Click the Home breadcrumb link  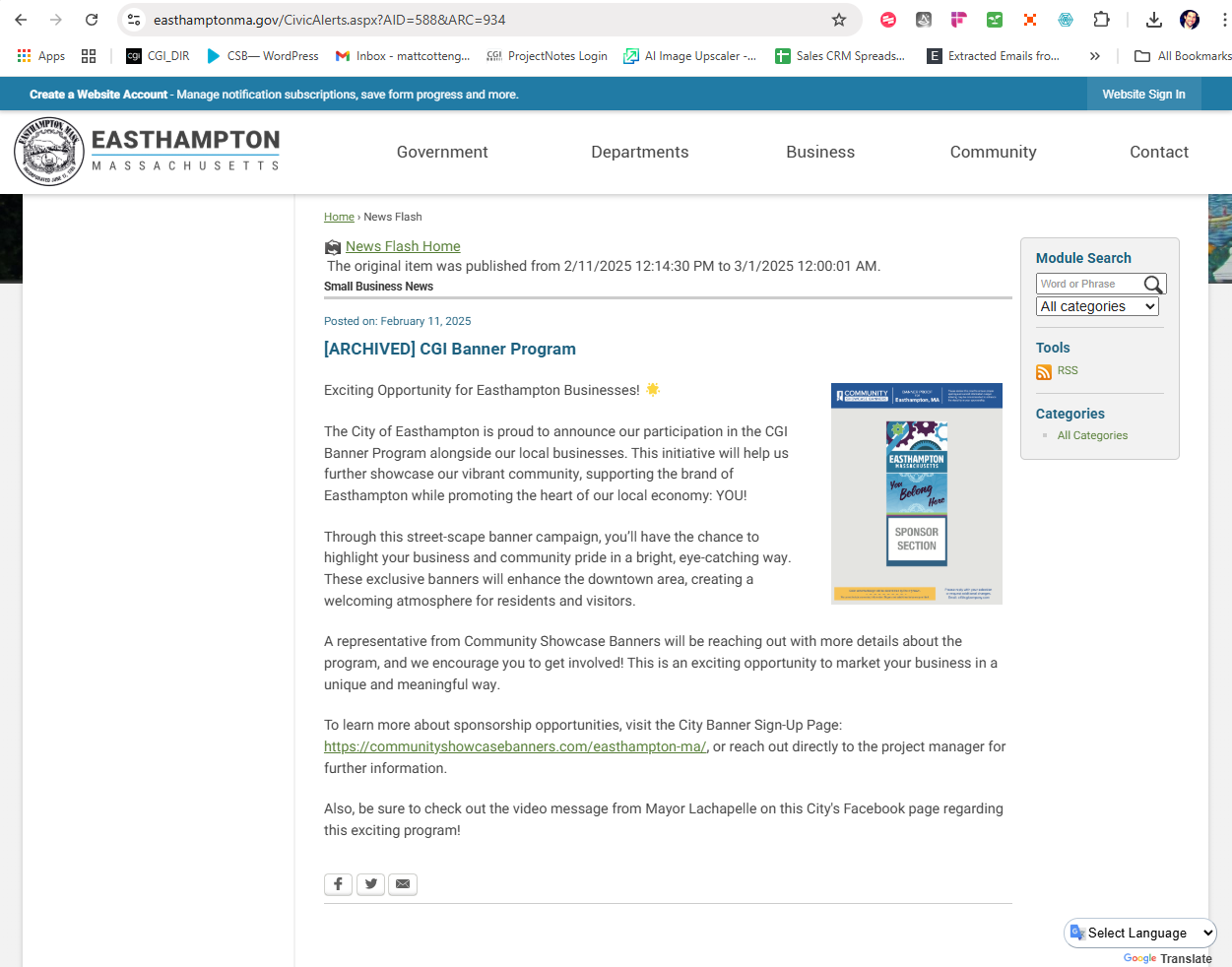(x=339, y=217)
